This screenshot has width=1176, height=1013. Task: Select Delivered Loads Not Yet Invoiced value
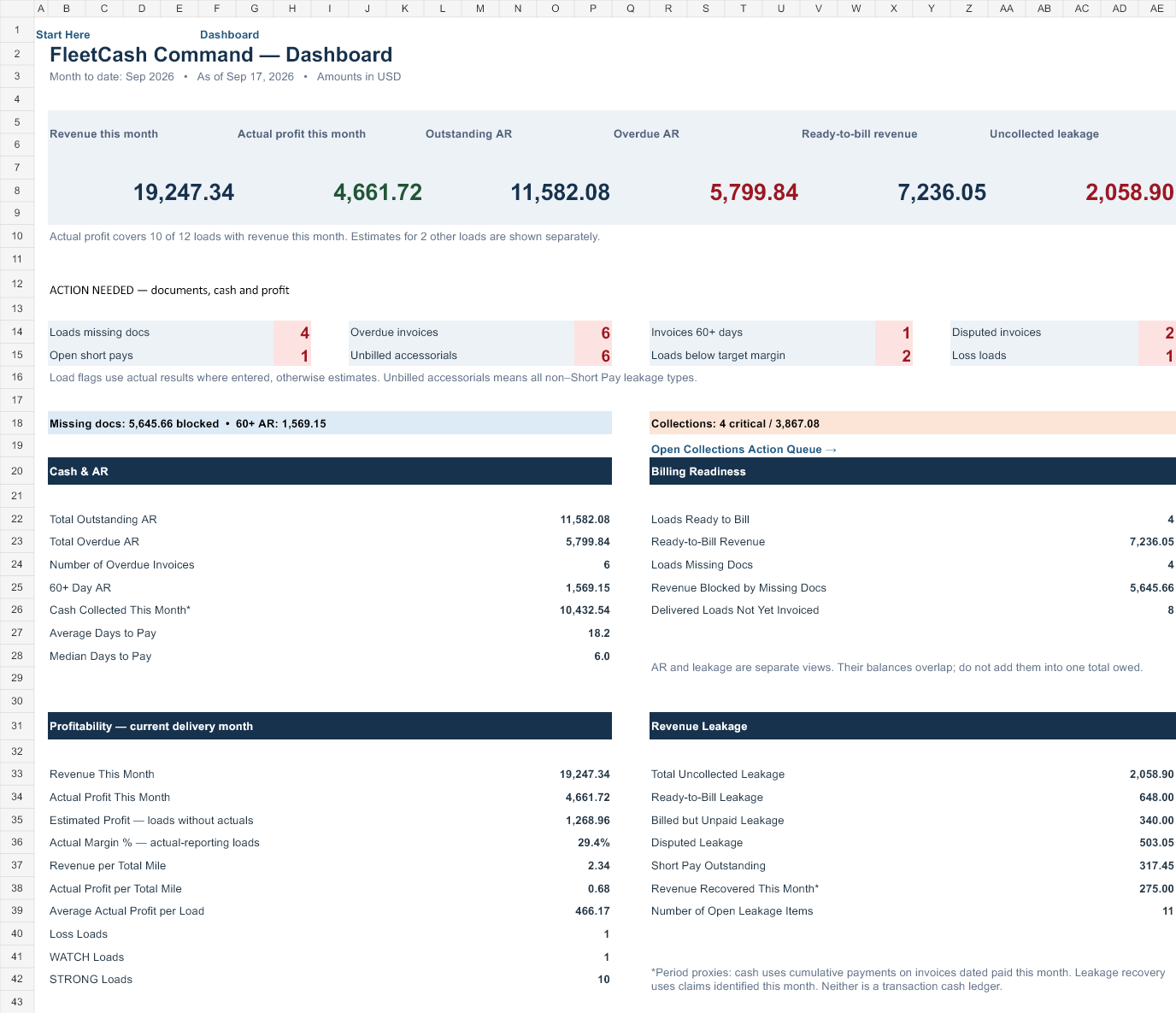[x=1171, y=610]
